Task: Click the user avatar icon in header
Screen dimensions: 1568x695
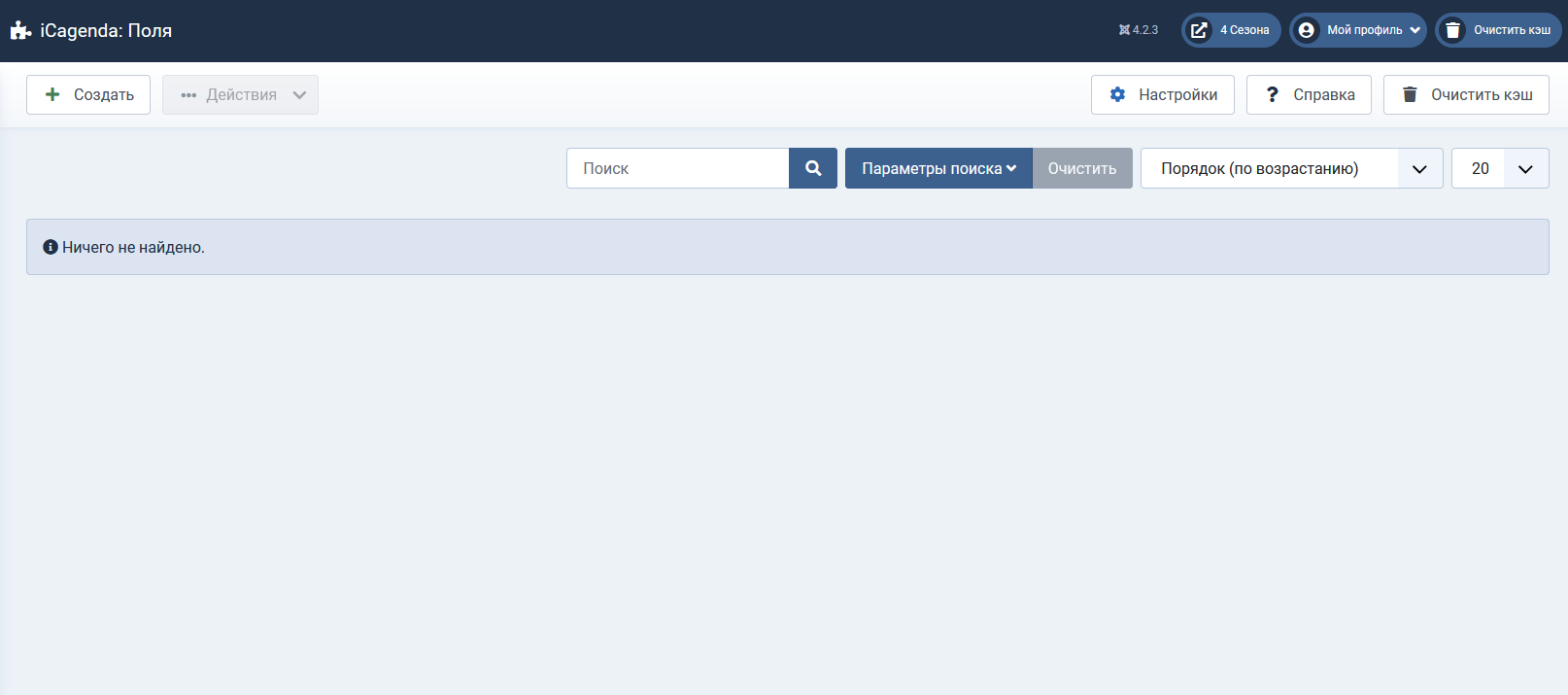Action: 1307,30
